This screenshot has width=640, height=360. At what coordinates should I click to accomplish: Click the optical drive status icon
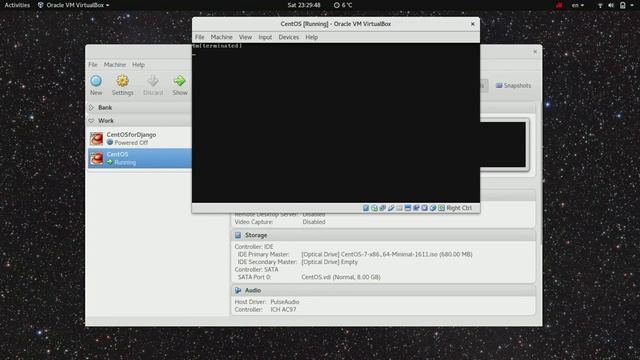(375, 208)
